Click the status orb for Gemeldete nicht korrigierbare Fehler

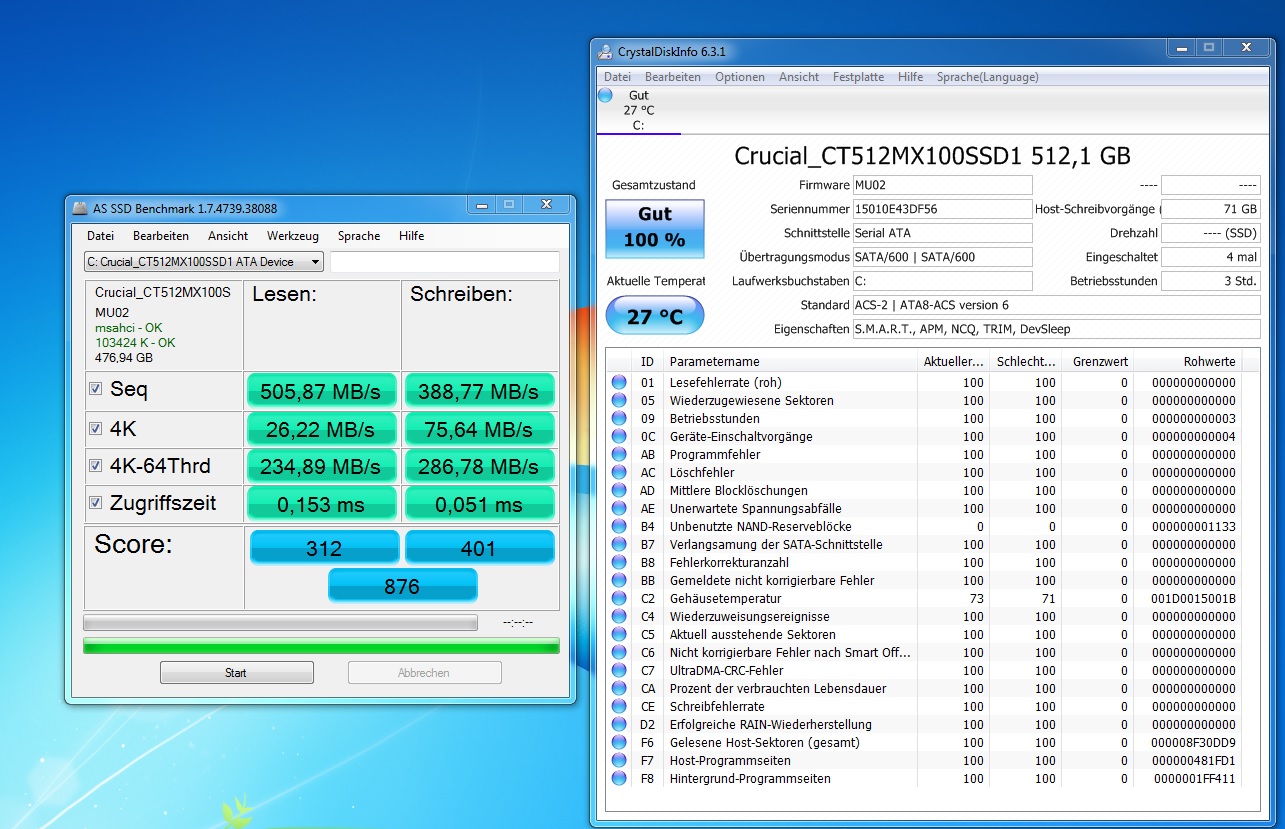(x=619, y=580)
